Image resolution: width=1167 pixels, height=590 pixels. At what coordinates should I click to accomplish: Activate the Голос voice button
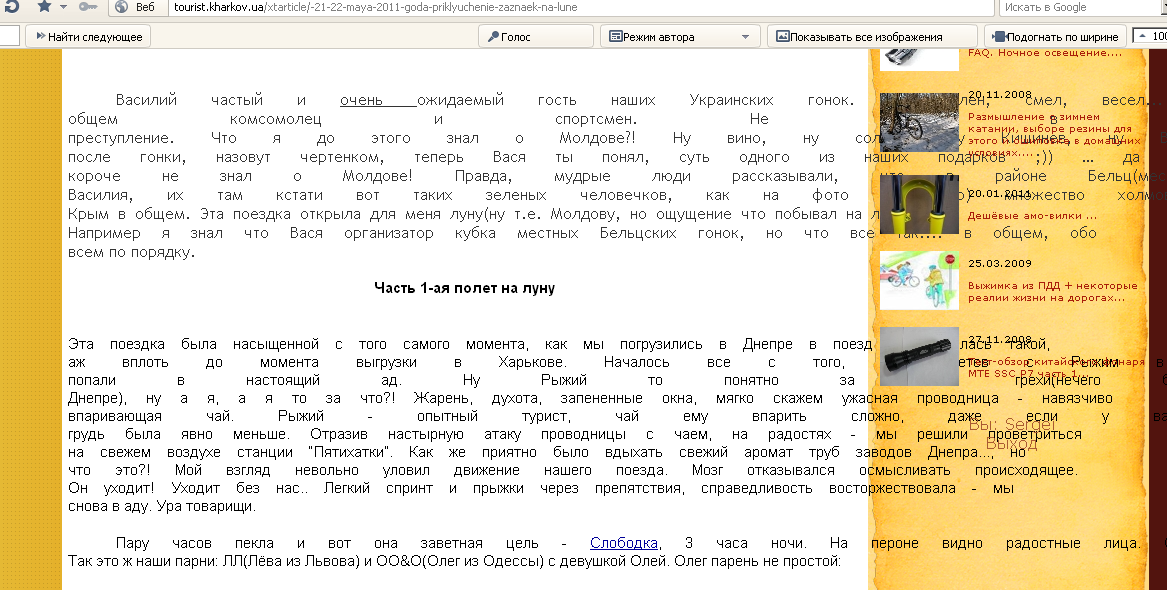click(x=509, y=37)
